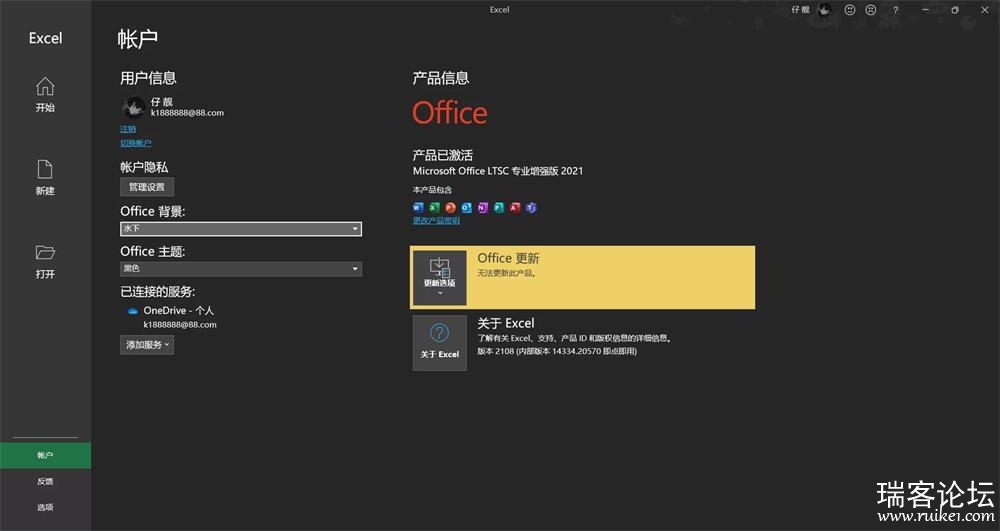Click the k1888888@88.com text under OneDrive
The height and width of the screenshot is (531, 1000).
[180, 324]
